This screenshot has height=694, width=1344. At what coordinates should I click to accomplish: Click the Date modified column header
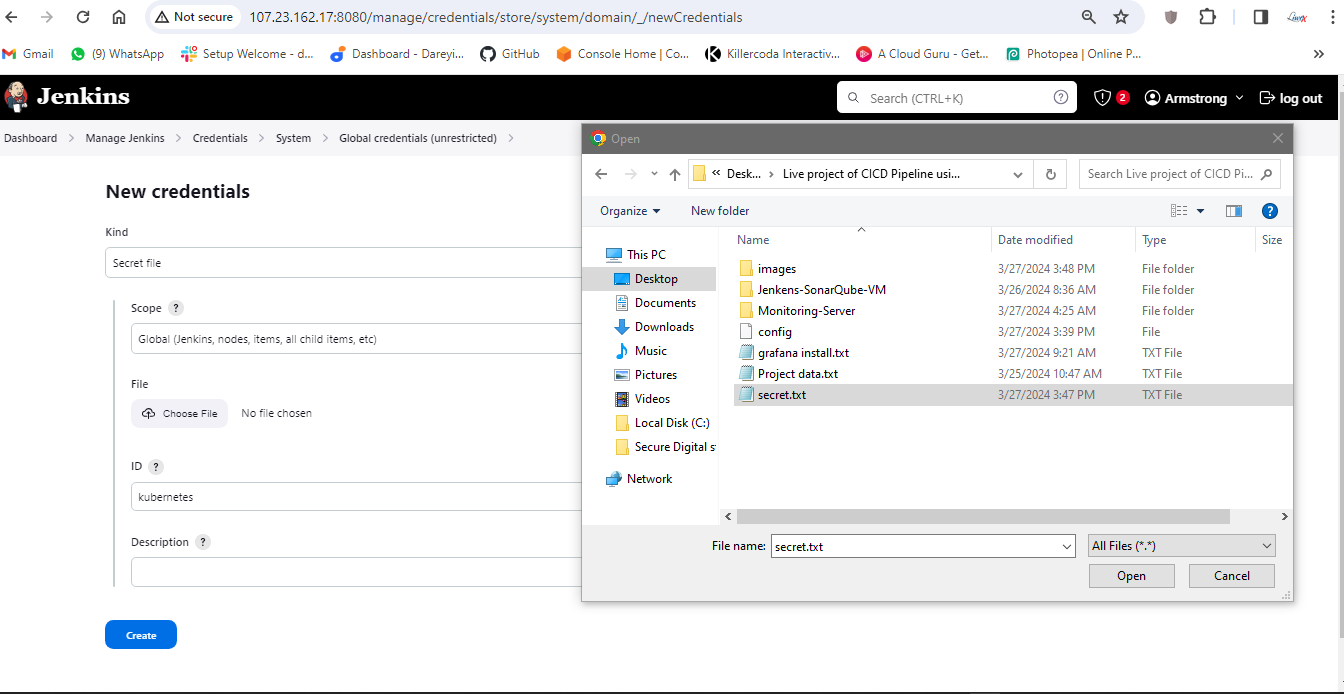pyautogui.click(x=1035, y=240)
